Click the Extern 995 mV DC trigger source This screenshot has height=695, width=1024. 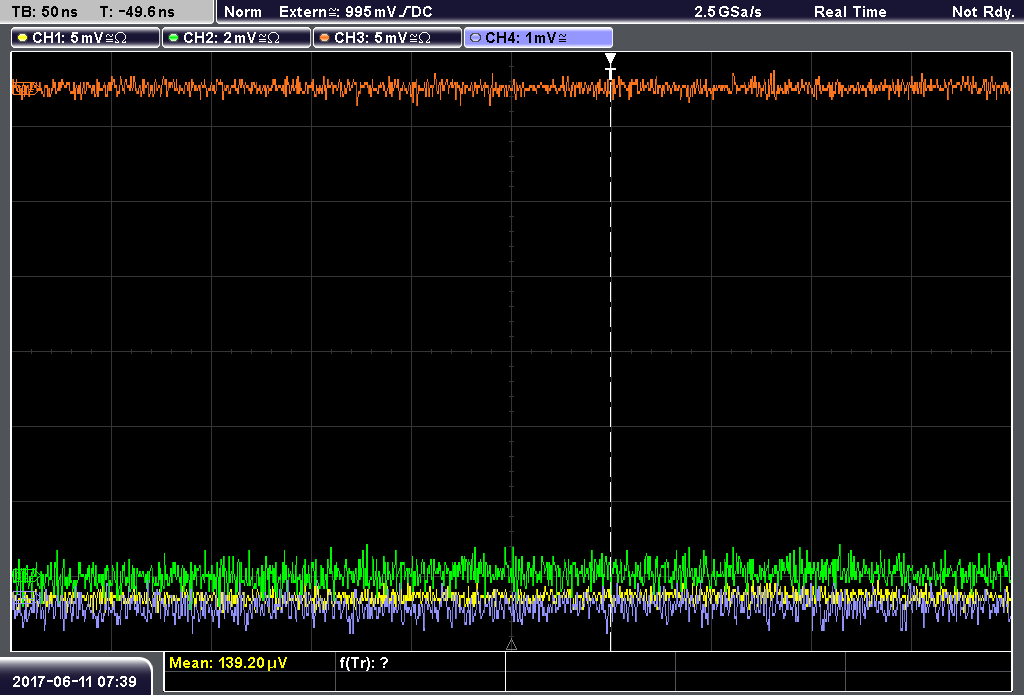355,12
